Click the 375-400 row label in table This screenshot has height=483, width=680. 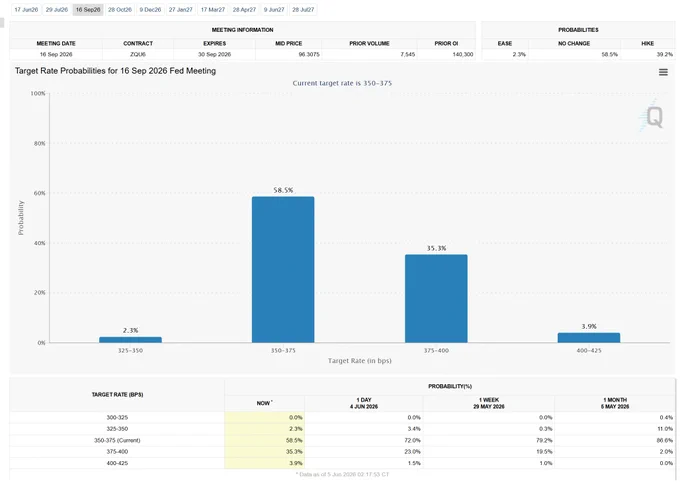click(x=117, y=452)
